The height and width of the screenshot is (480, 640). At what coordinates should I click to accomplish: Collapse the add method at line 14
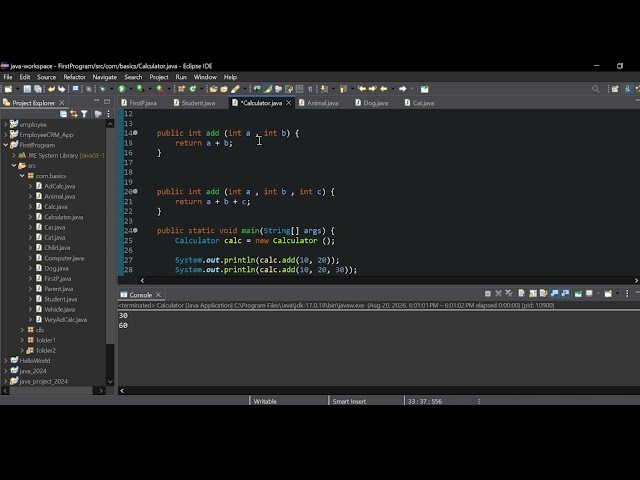(135, 133)
